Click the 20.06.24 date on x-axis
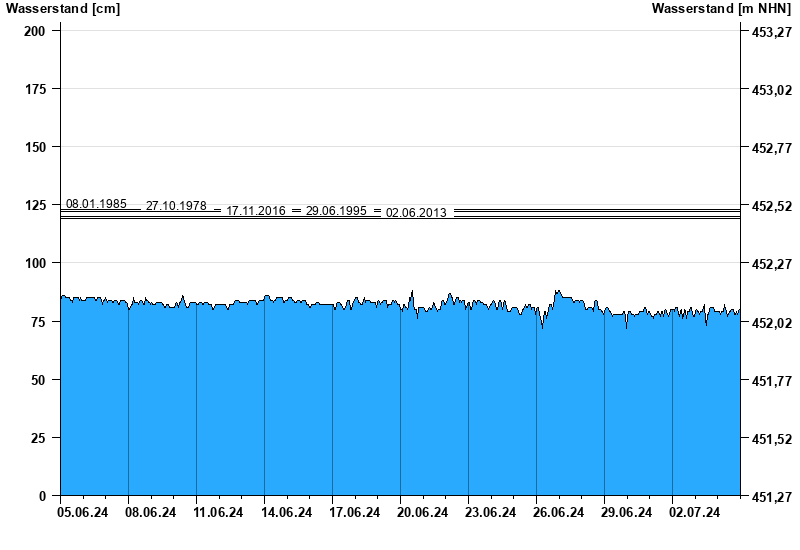 (x=422, y=513)
